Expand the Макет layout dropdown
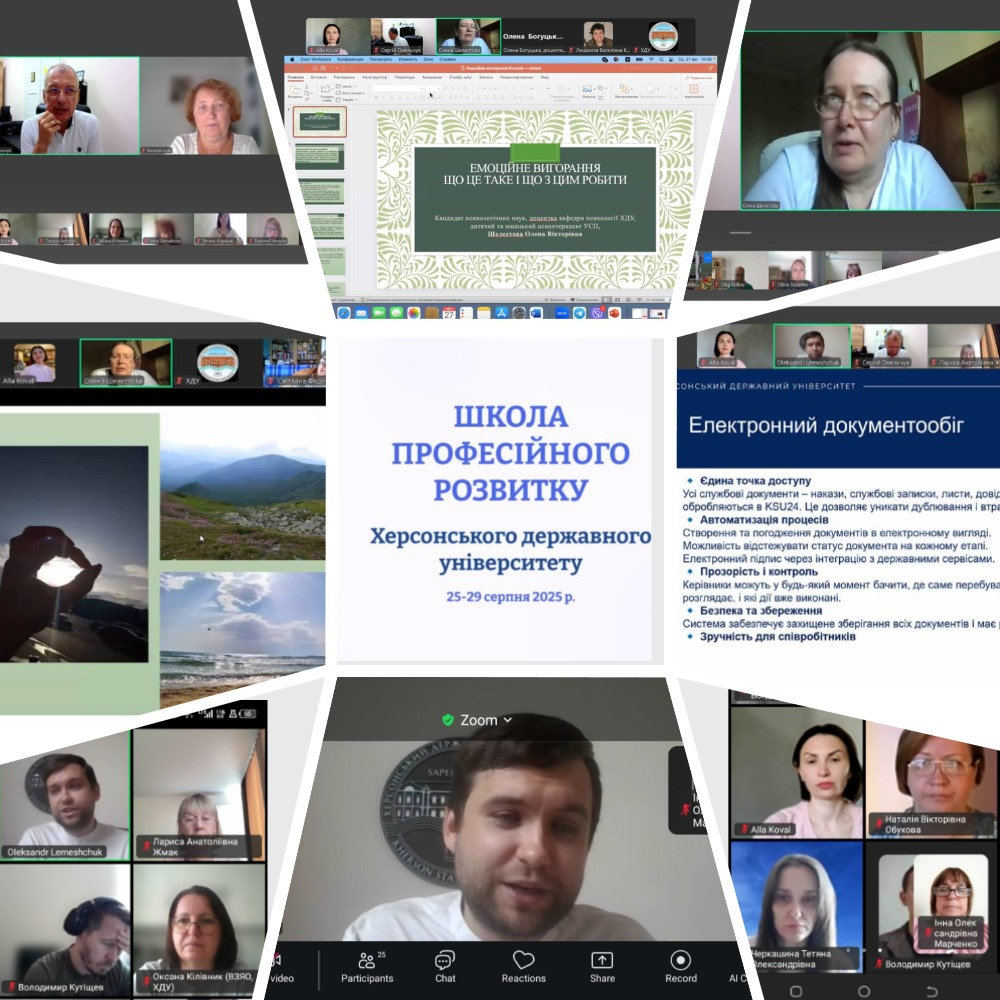This screenshot has width=1000, height=1000. [x=348, y=86]
